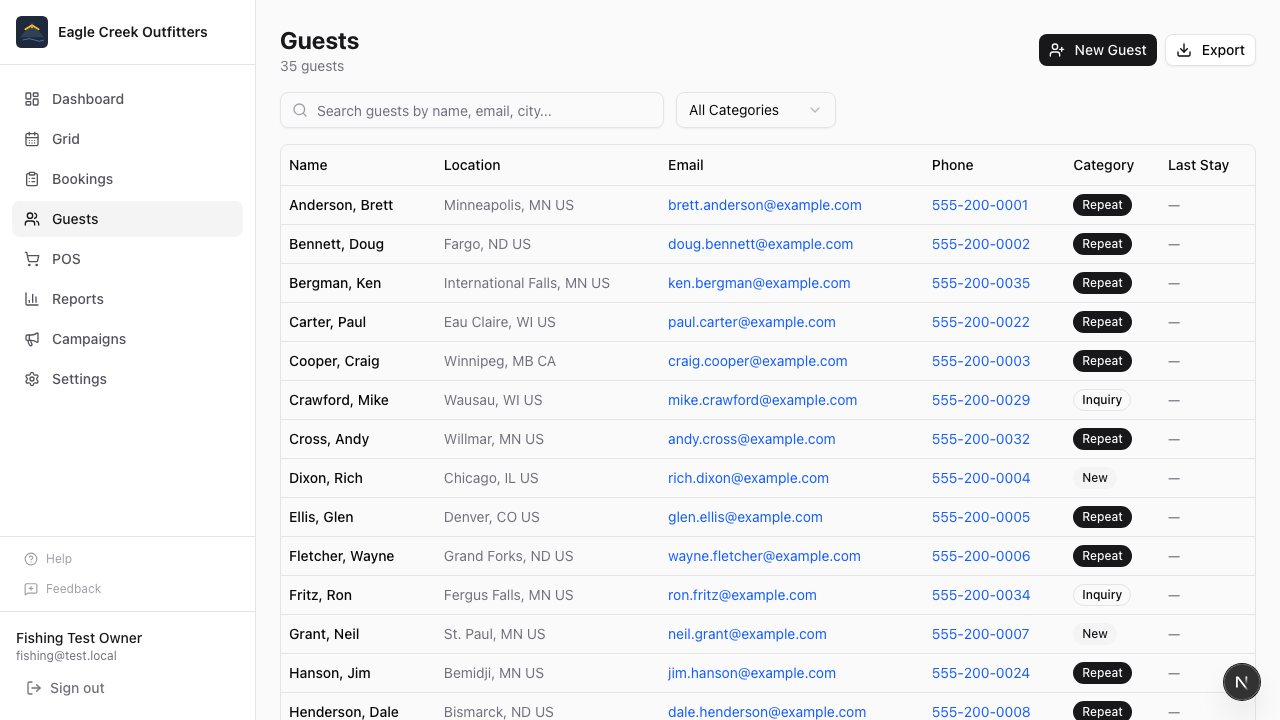This screenshot has height=720, width=1280.
Task: Click the Help question mark icon
Action: (31, 559)
